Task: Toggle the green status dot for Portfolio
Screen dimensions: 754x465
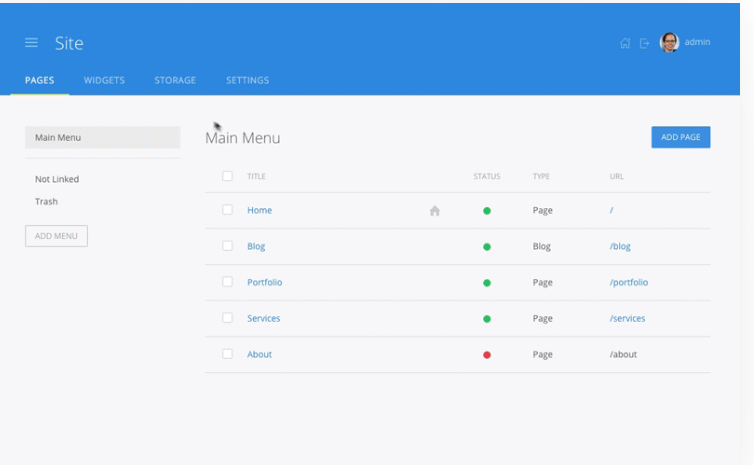Action: (x=487, y=283)
